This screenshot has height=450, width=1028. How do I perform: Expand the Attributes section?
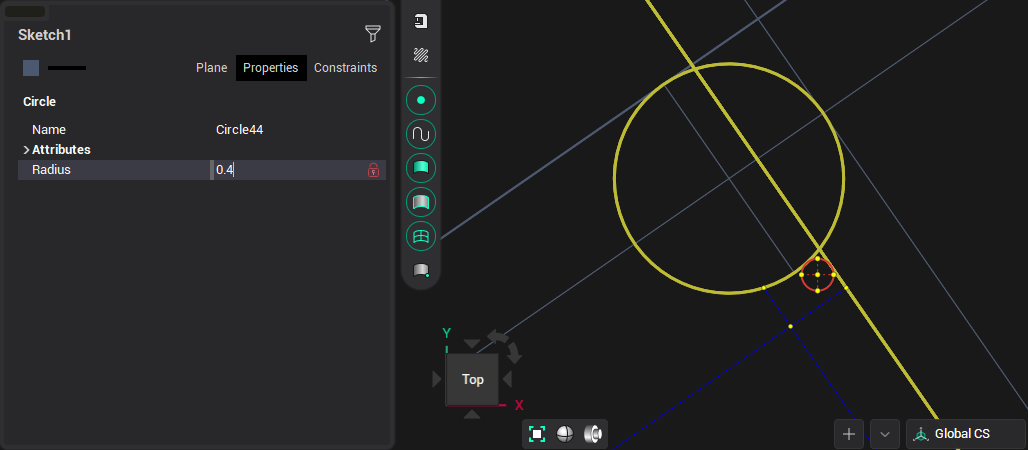(x=26, y=150)
